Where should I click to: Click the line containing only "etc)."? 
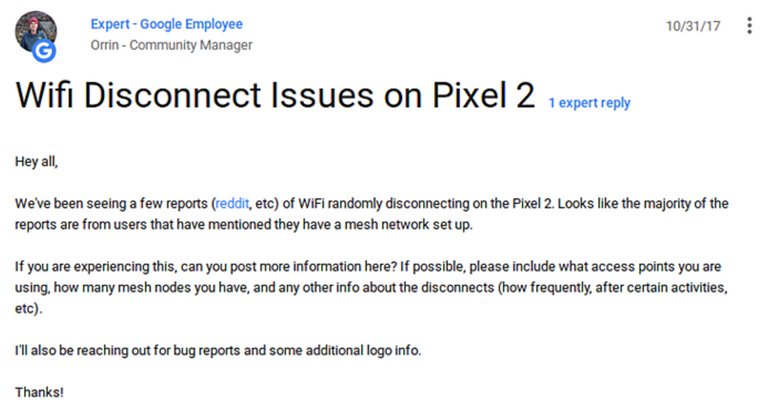pos(28,310)
